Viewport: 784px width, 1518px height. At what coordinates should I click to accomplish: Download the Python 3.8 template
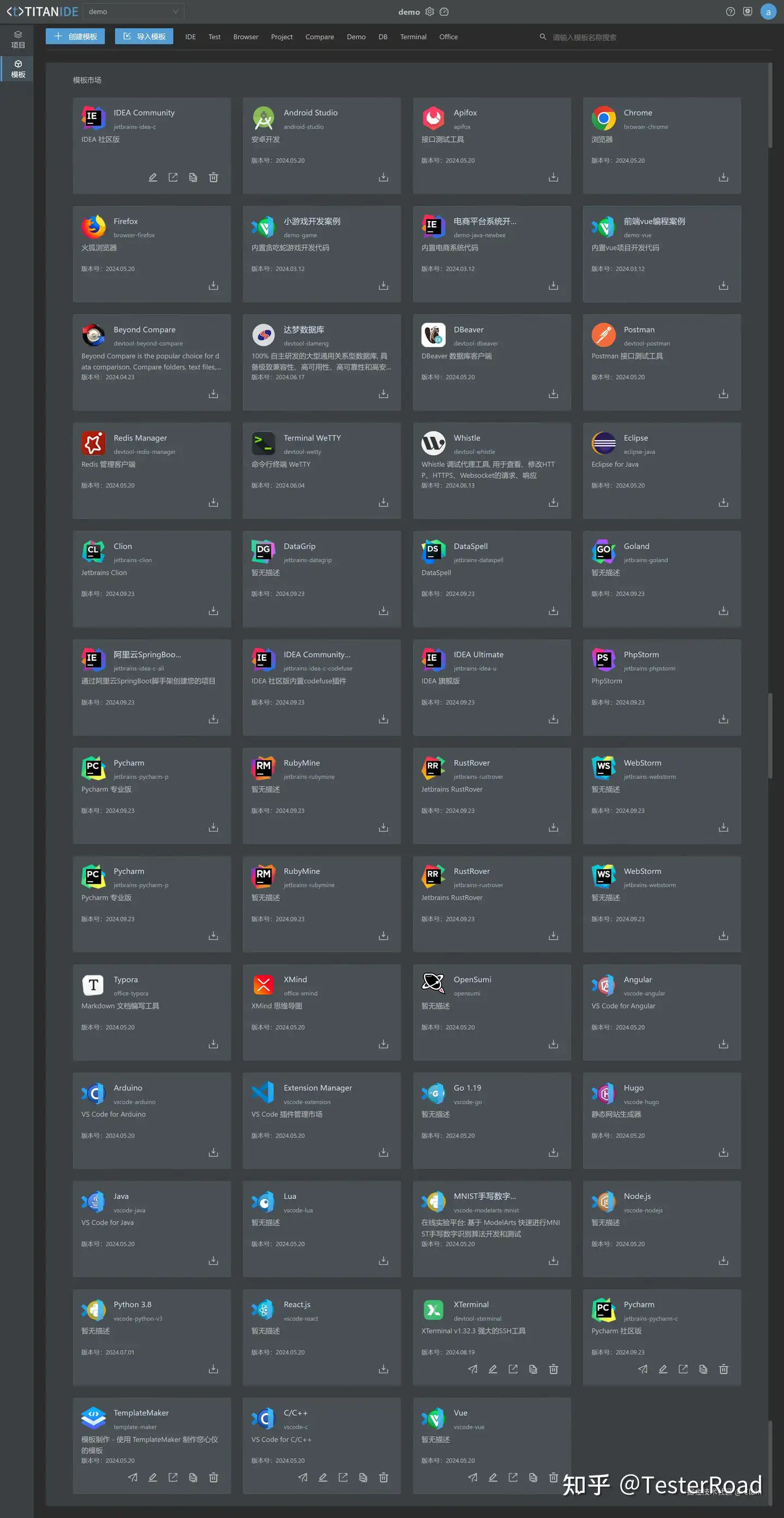tap(213, 1369)
